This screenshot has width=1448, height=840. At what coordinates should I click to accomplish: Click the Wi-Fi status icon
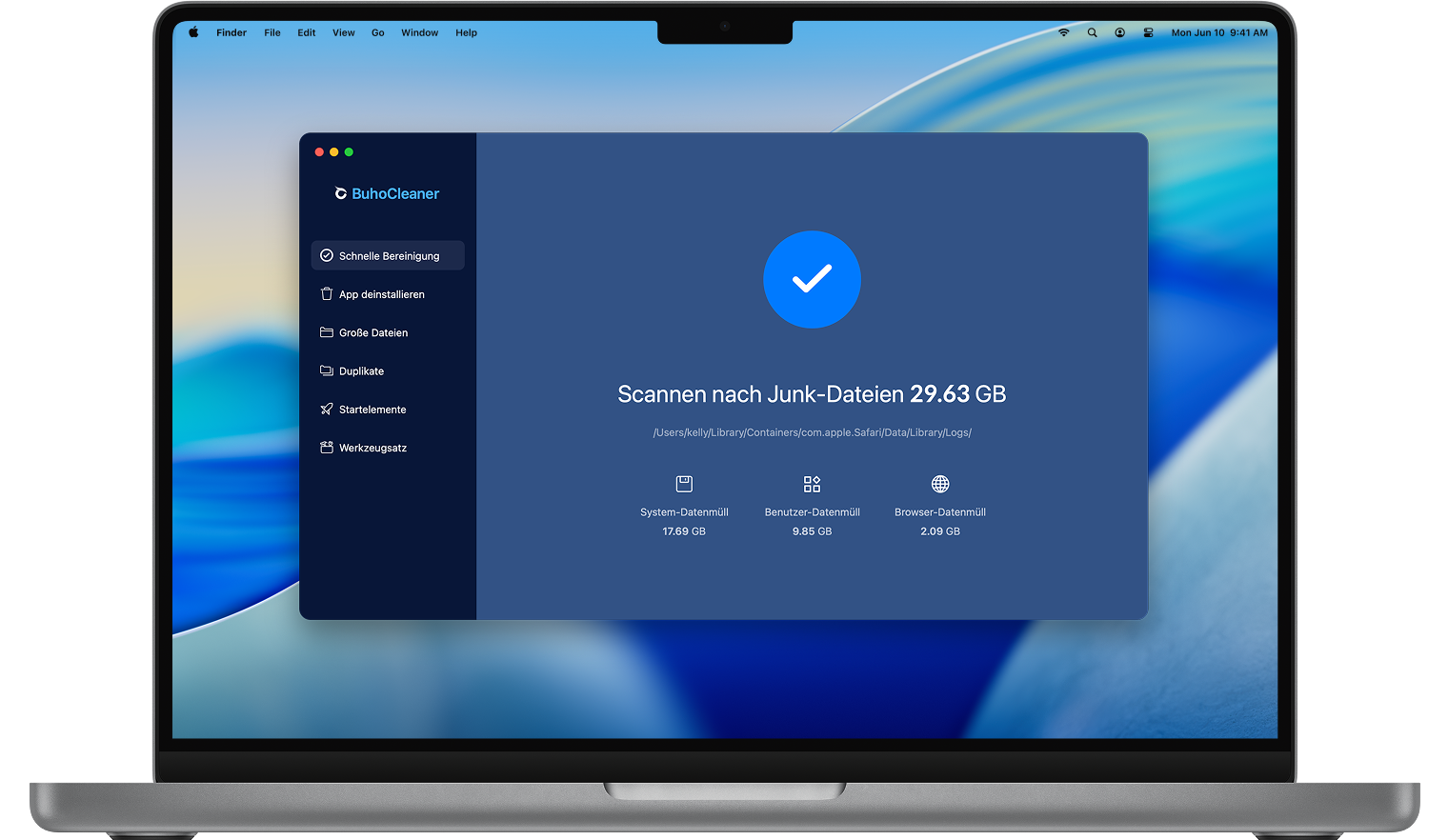pos(1064,32)
